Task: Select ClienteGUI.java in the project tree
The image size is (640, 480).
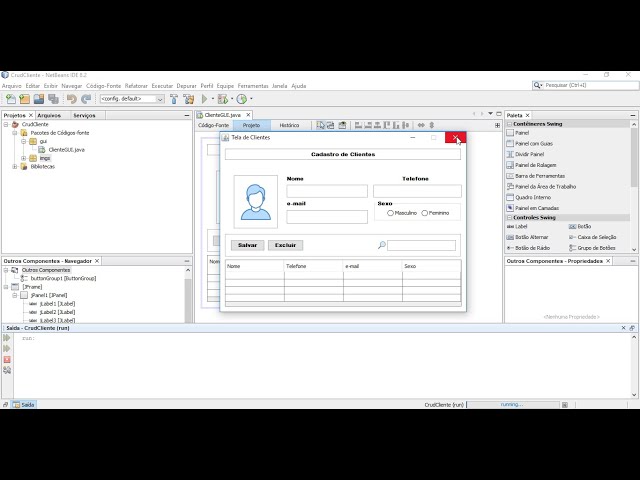Action: (67, 150)
